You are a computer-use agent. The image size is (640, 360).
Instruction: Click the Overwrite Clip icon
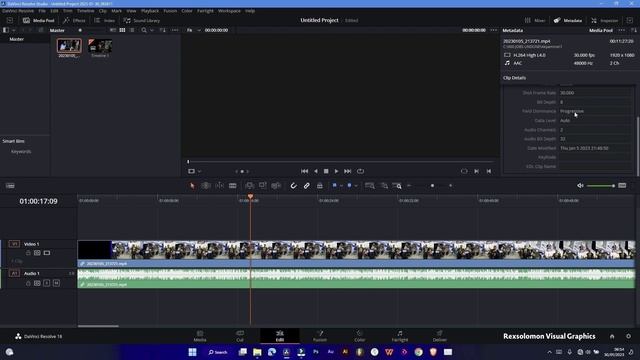click(263, 186)
